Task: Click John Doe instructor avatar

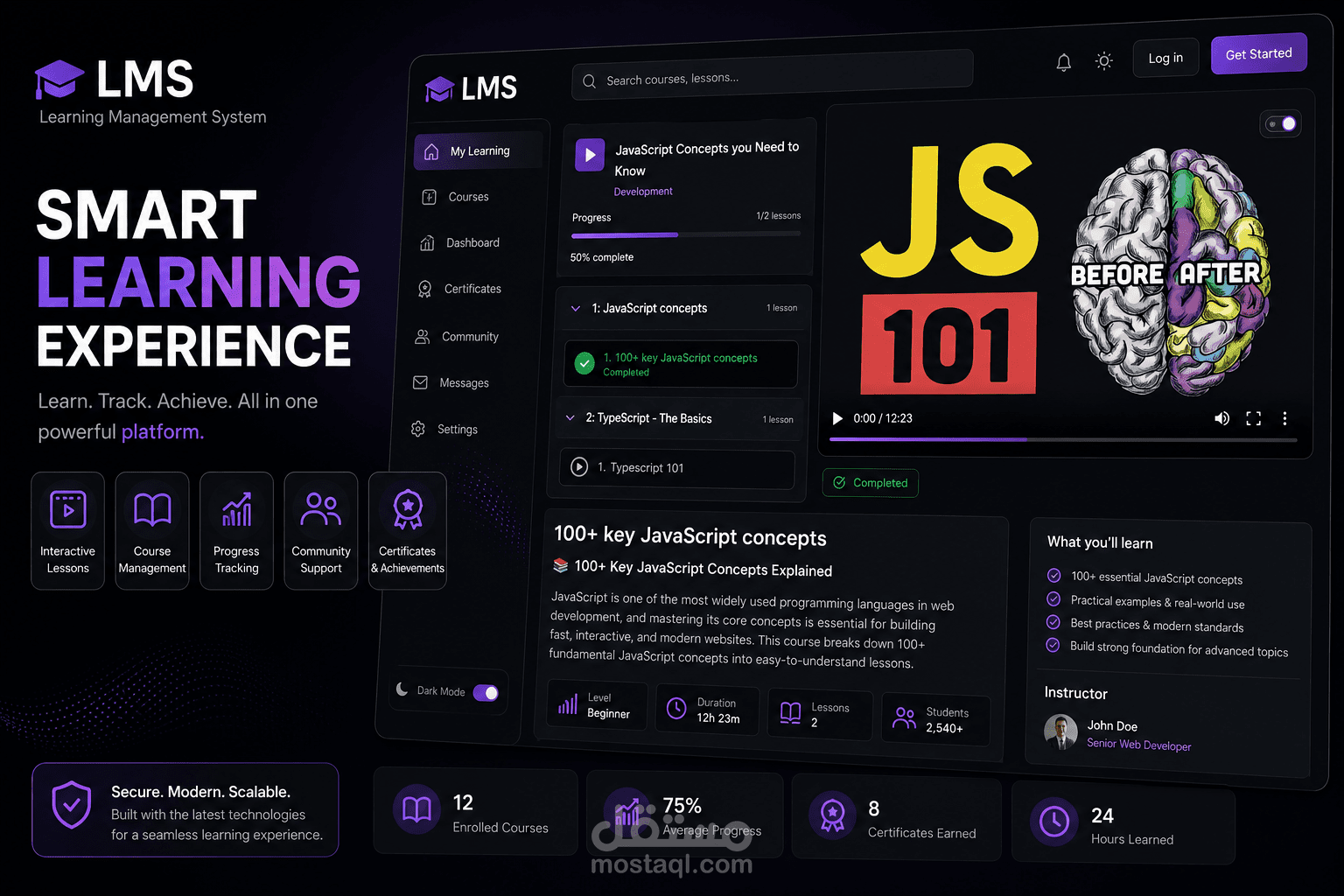Action: click(1060, 731)
